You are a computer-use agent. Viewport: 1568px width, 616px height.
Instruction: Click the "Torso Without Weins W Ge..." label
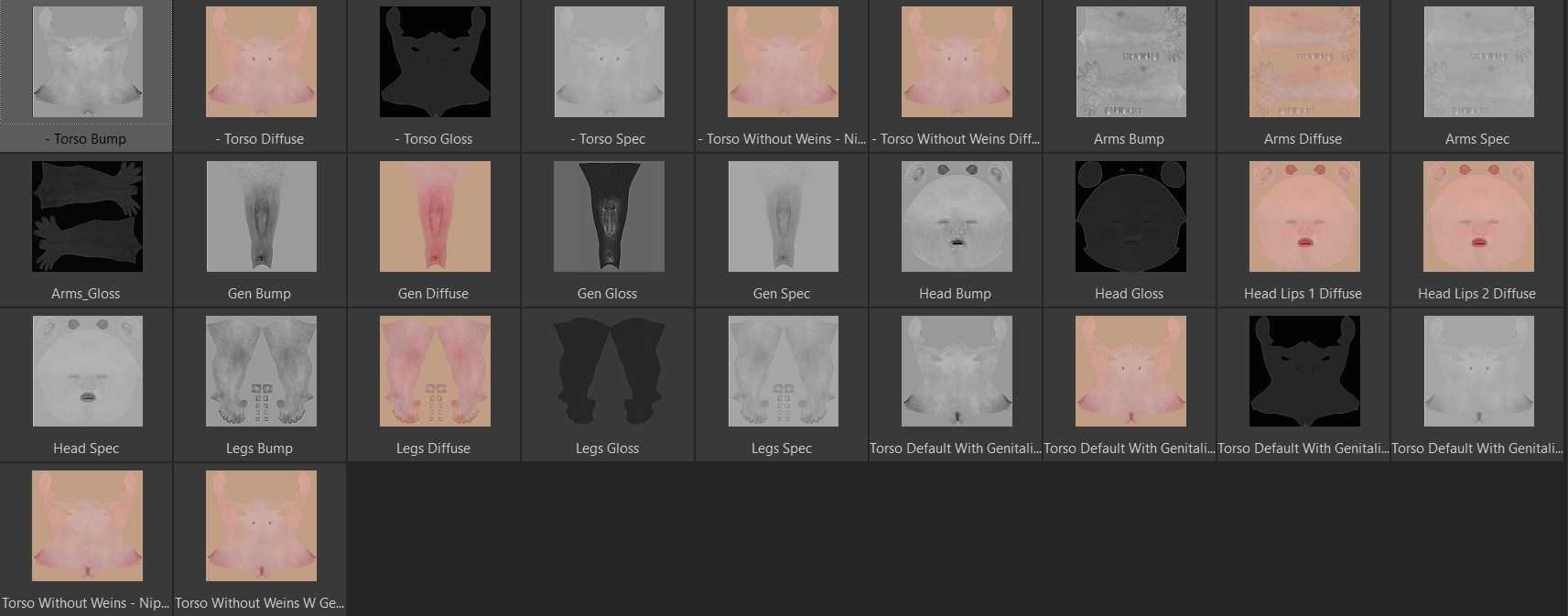pyautogui.click(x=260, y=603)
